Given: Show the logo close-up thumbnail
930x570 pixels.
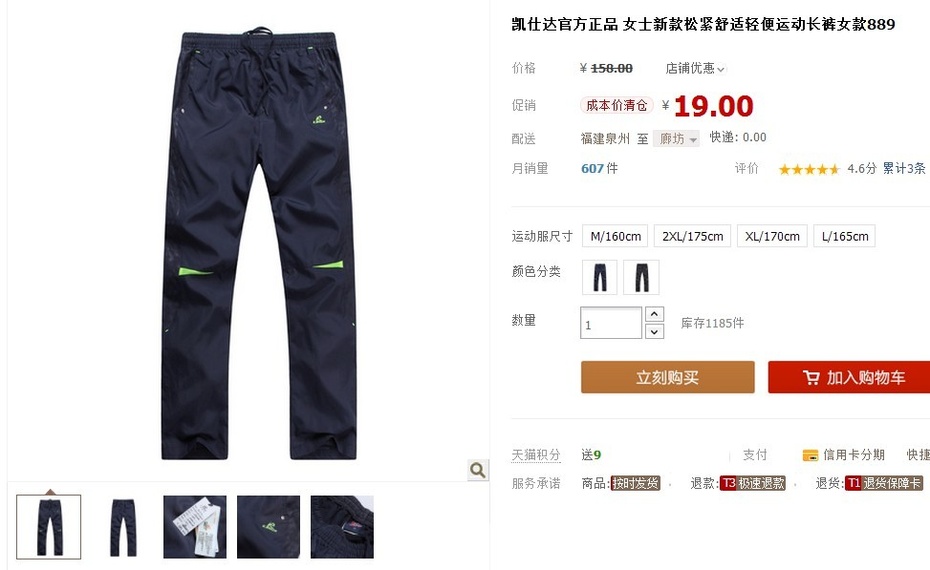Looking at the screenshot, I should tap(269, 527).
